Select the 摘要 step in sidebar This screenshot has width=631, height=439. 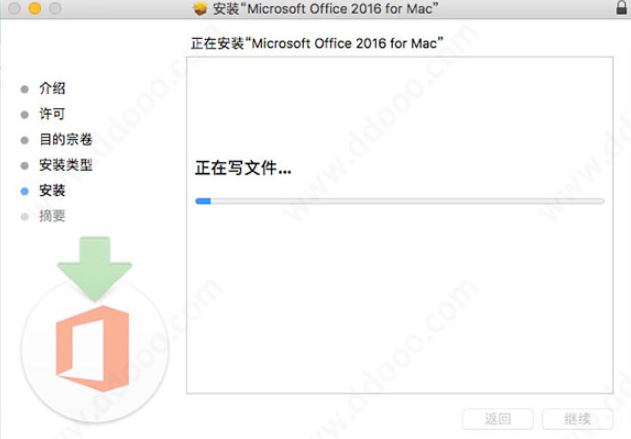click(52, 216)
